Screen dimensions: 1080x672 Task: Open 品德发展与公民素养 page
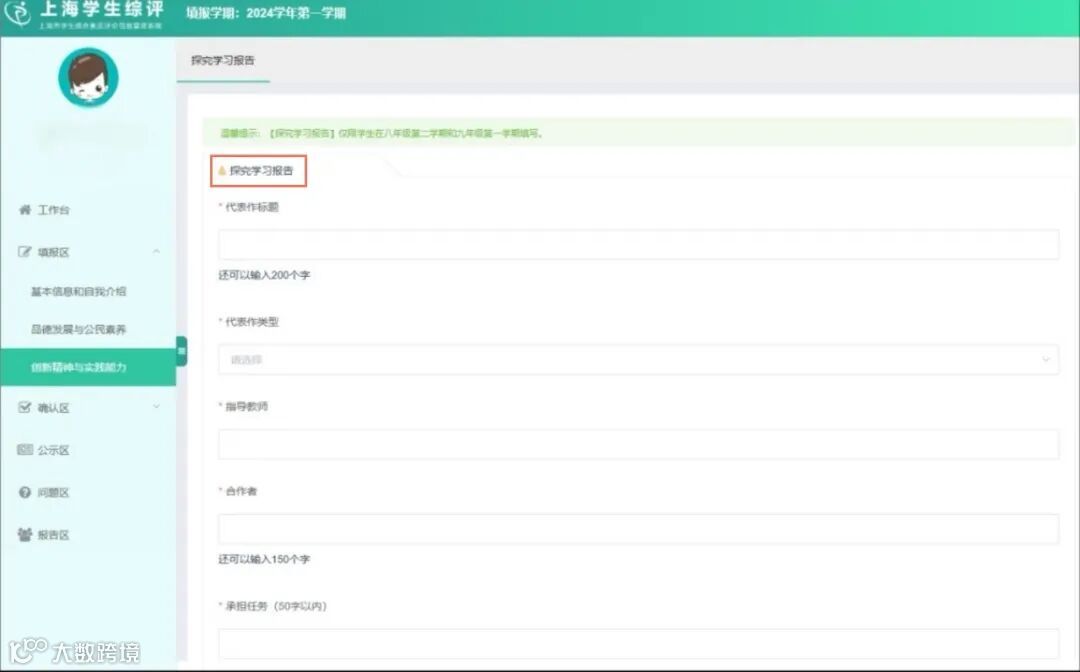pos(79,329)
